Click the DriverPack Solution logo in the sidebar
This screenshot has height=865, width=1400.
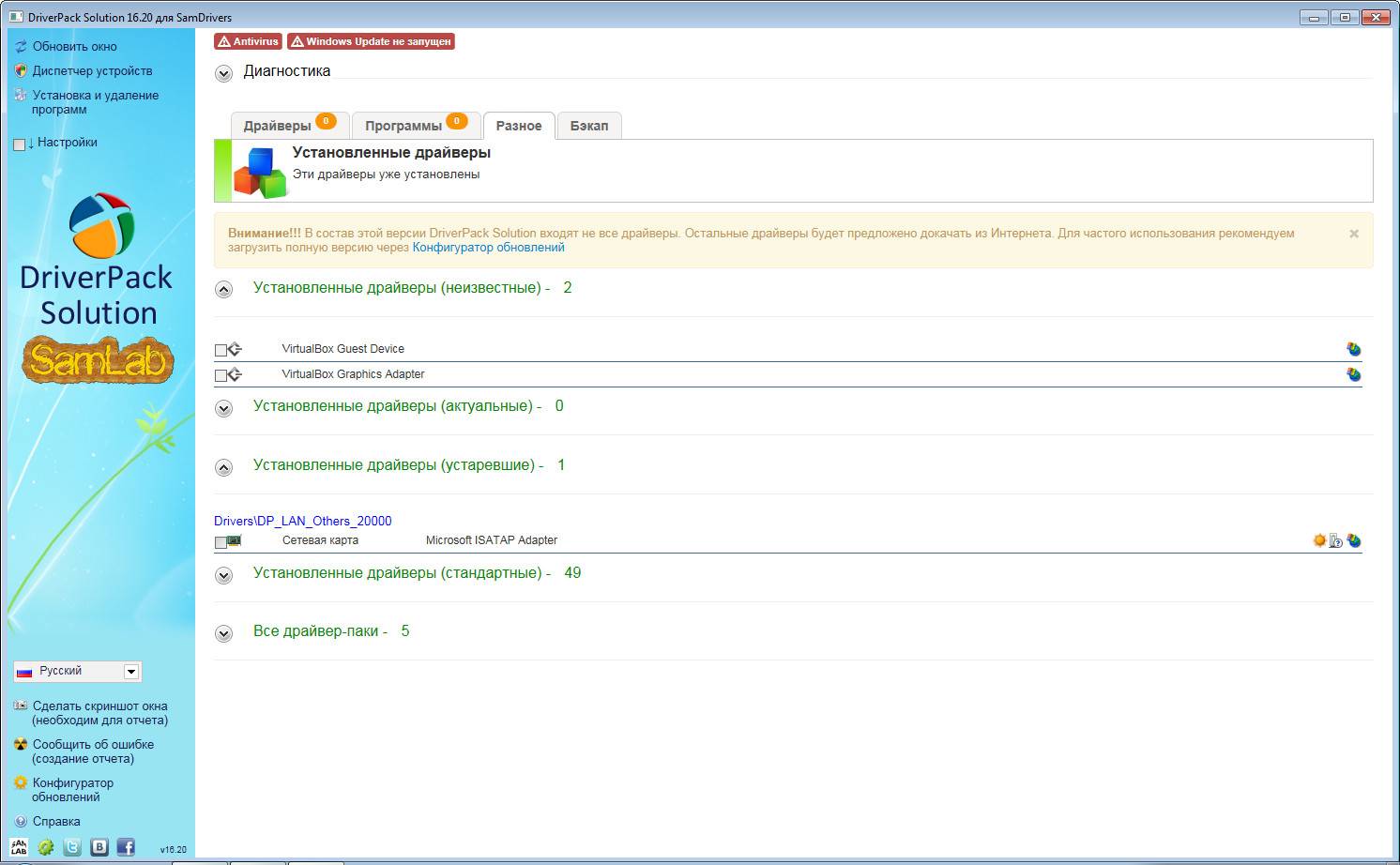tap(99, 260)
